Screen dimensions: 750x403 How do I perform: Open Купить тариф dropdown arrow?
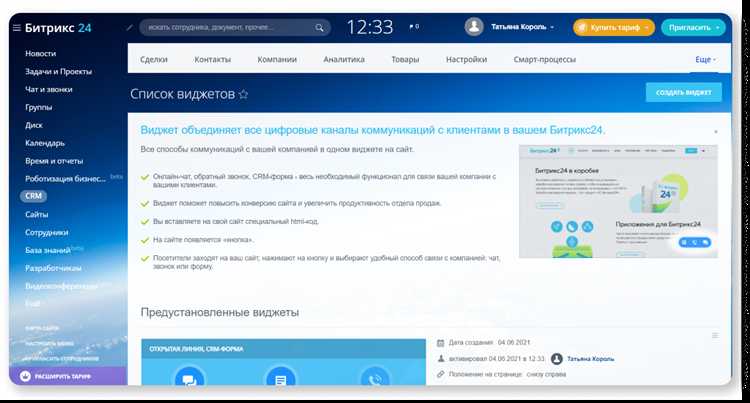pyautogui.click(x=647, y=28)
